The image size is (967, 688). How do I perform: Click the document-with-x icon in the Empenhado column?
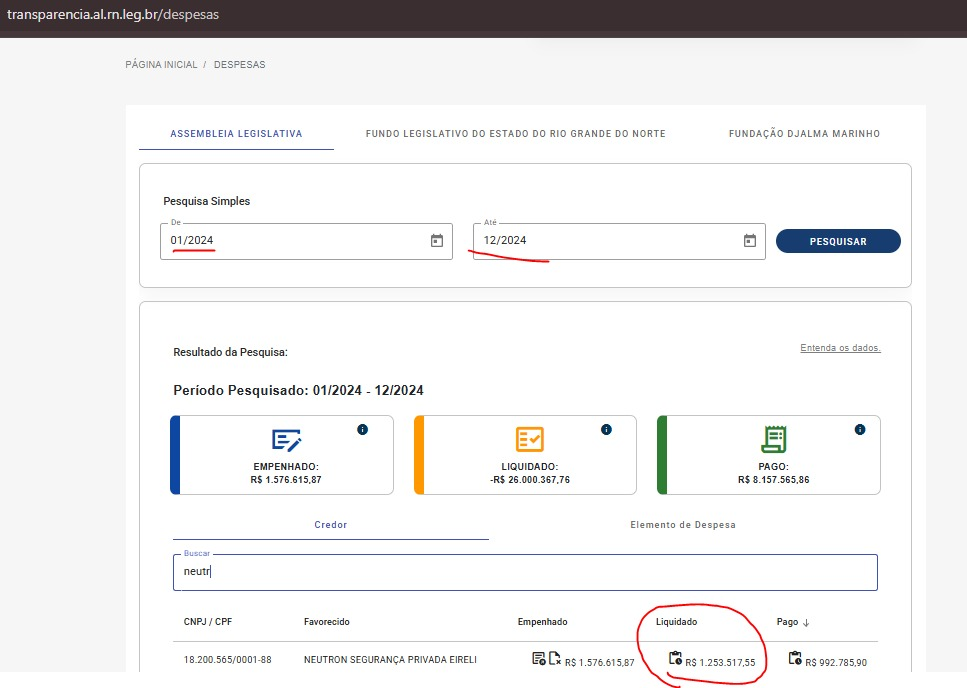[x=554, y=659]
